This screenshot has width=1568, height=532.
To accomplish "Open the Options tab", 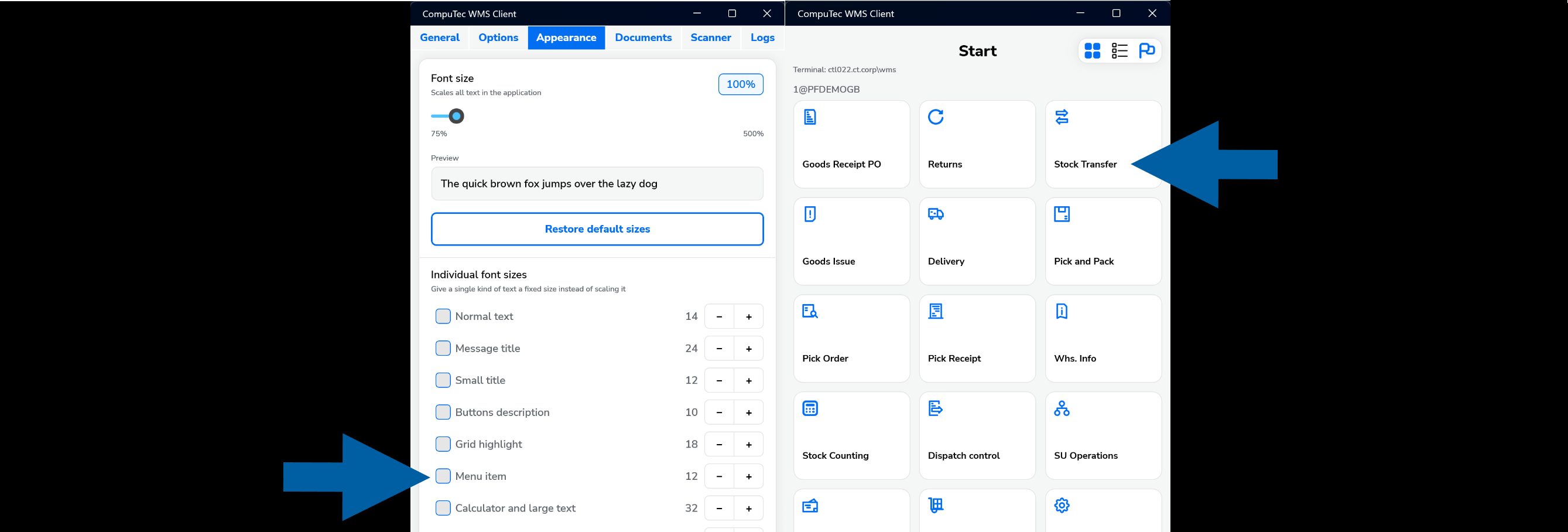I will (x=498, y=37).
